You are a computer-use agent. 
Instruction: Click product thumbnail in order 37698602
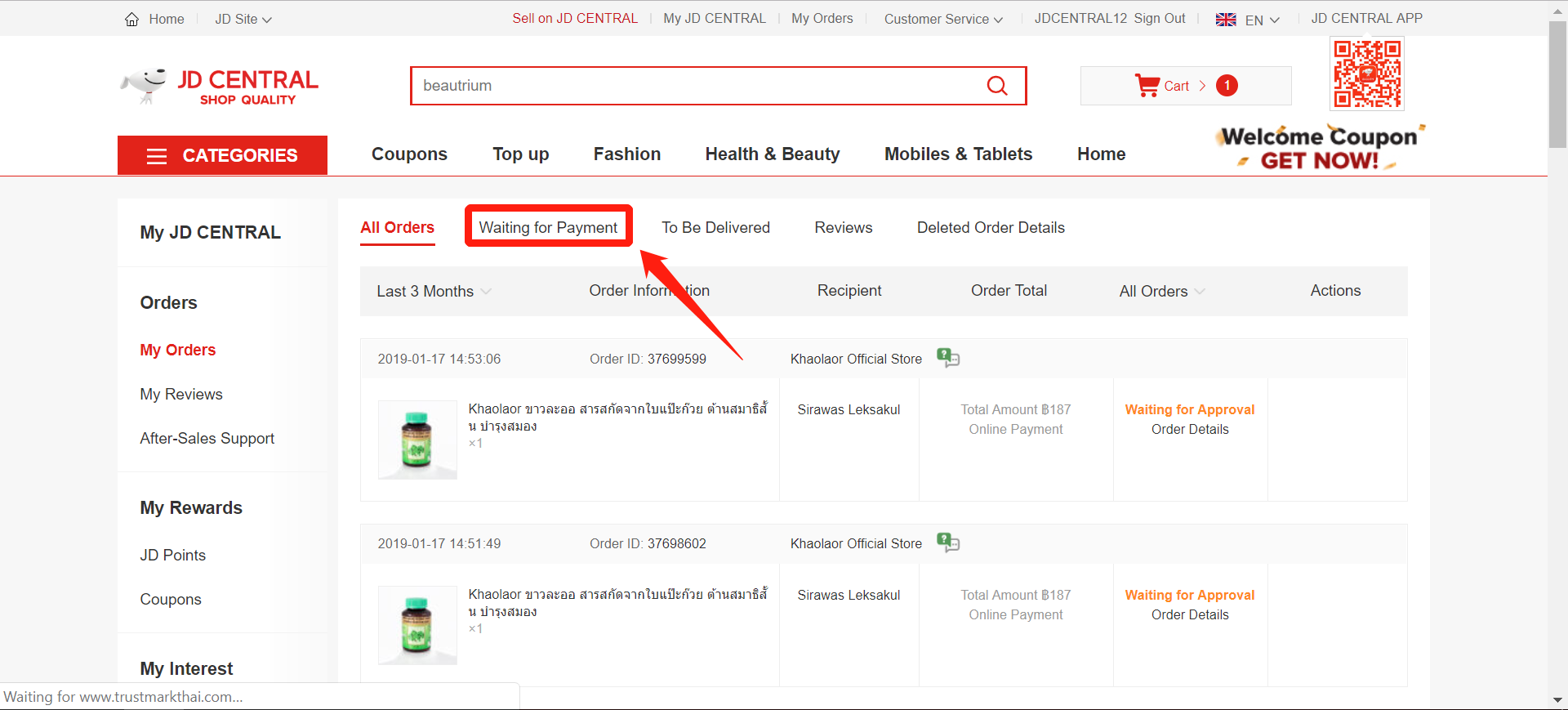(x=417, y=625)
